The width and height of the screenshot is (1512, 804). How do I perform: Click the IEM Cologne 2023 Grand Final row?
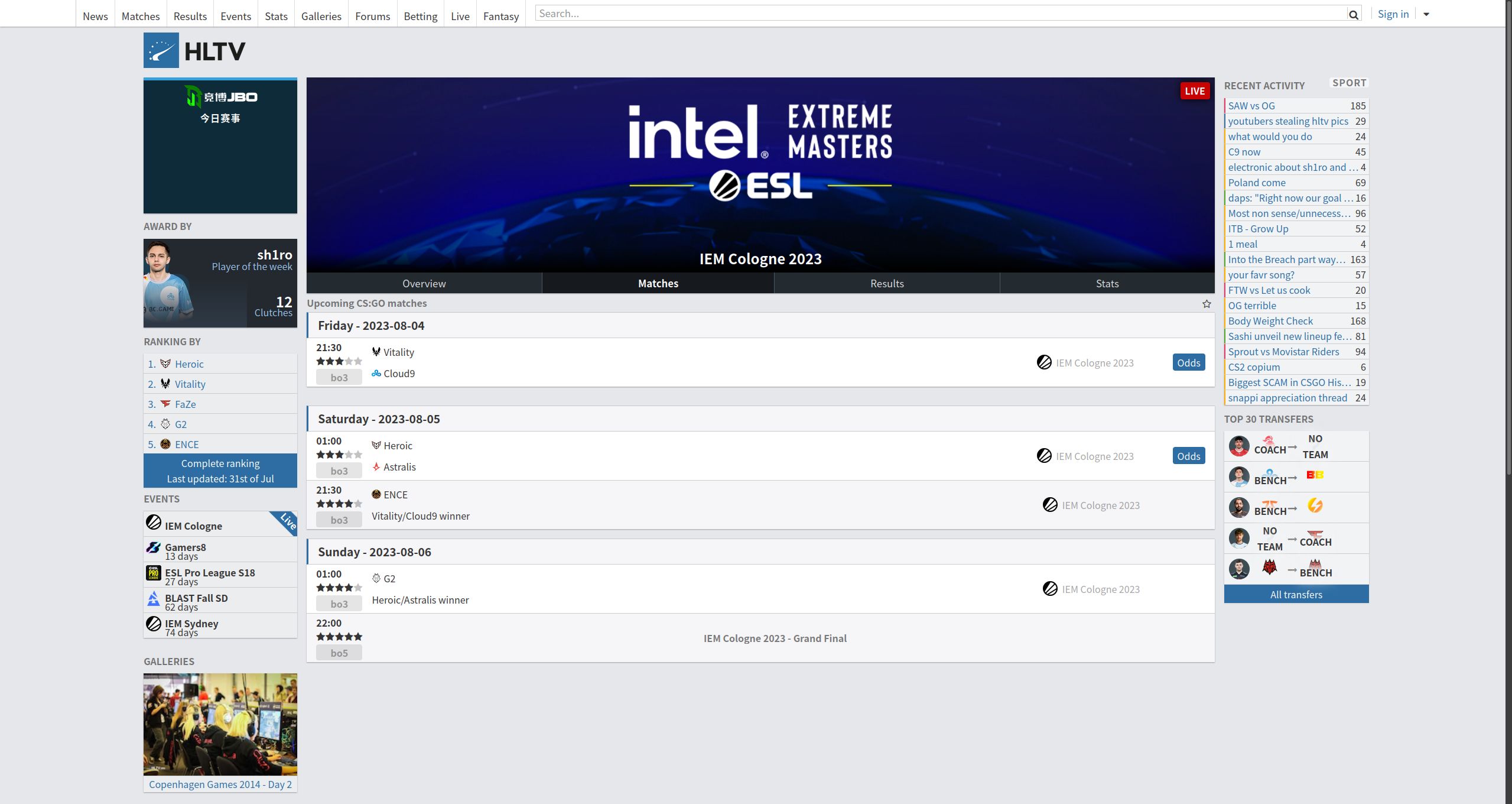760,638
